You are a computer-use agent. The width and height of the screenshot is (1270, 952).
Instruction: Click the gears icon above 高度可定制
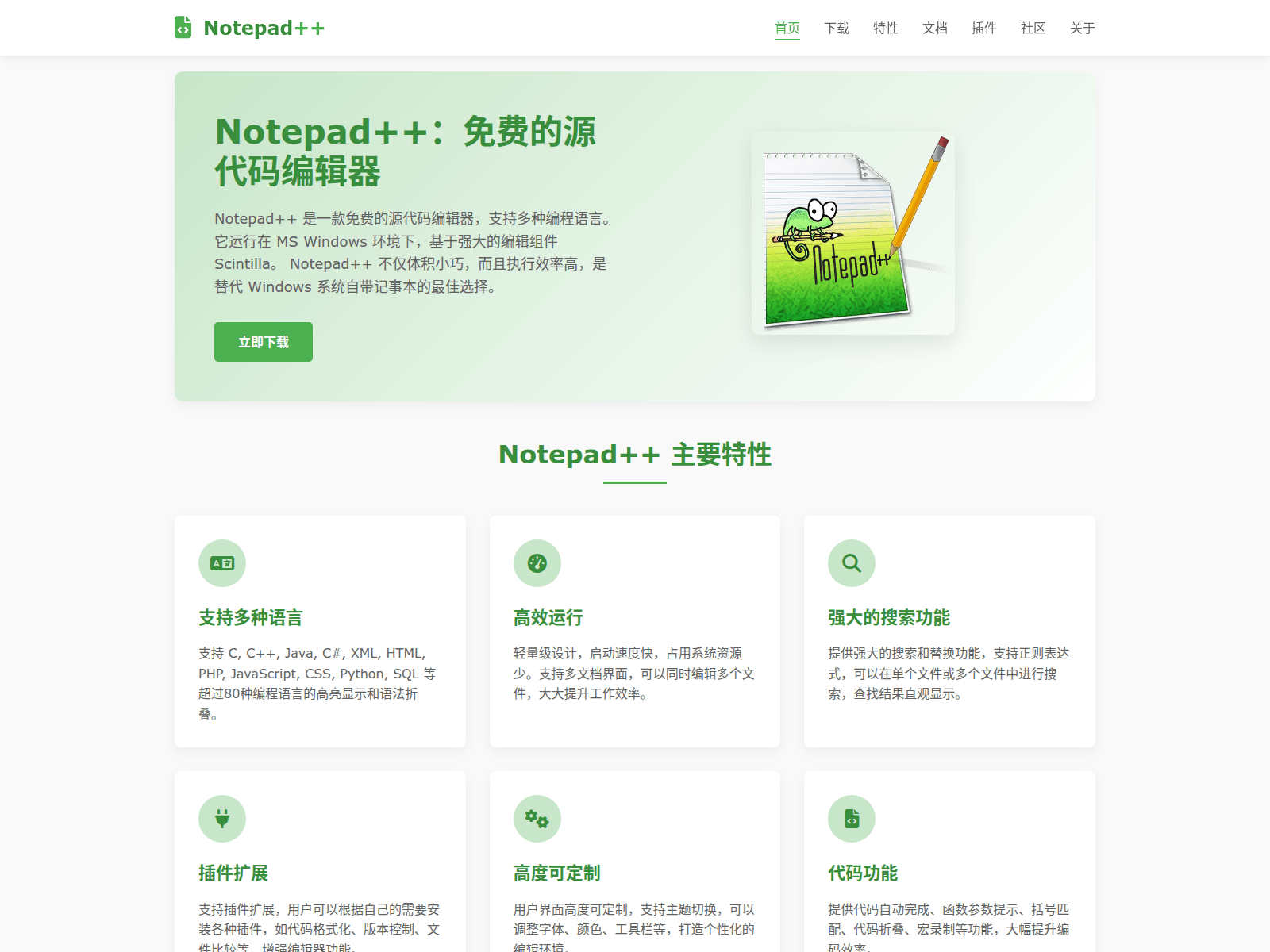(x=537, y=819)
